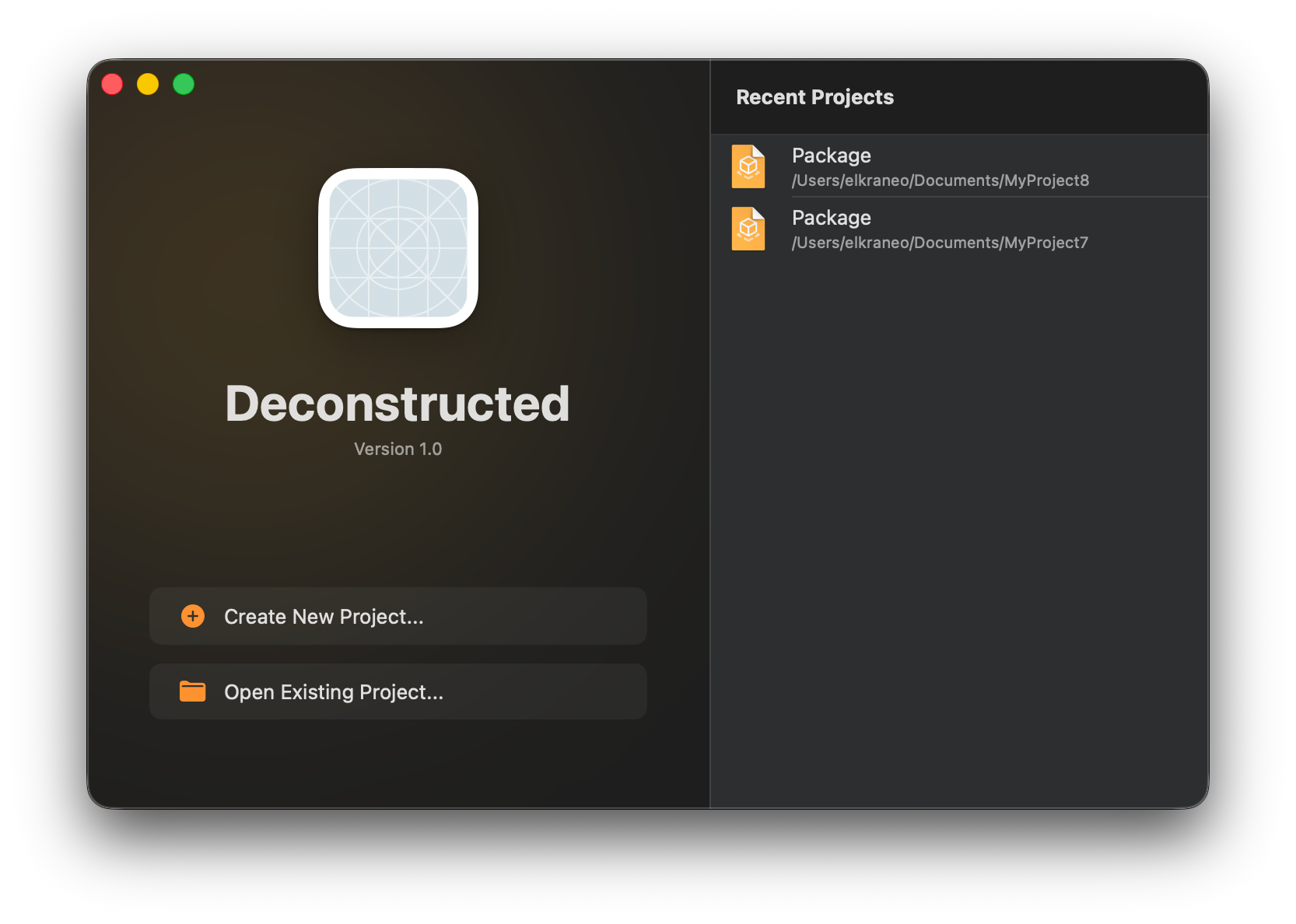Open Existing Project from disk
The height and width of the screenshot is (924, 1296).
pos(398,691)
